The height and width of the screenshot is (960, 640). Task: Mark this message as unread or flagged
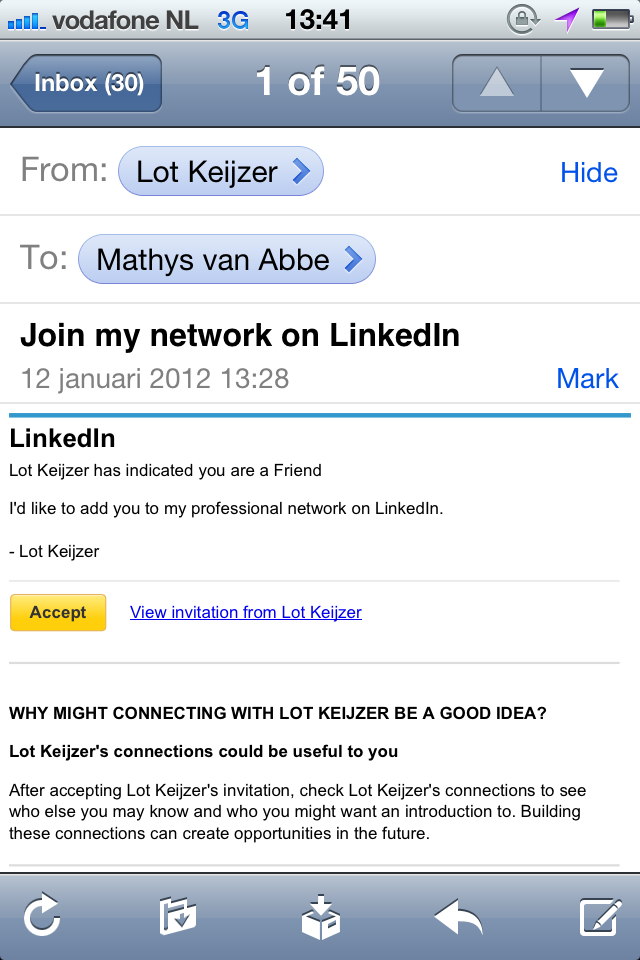pos(587,379)
